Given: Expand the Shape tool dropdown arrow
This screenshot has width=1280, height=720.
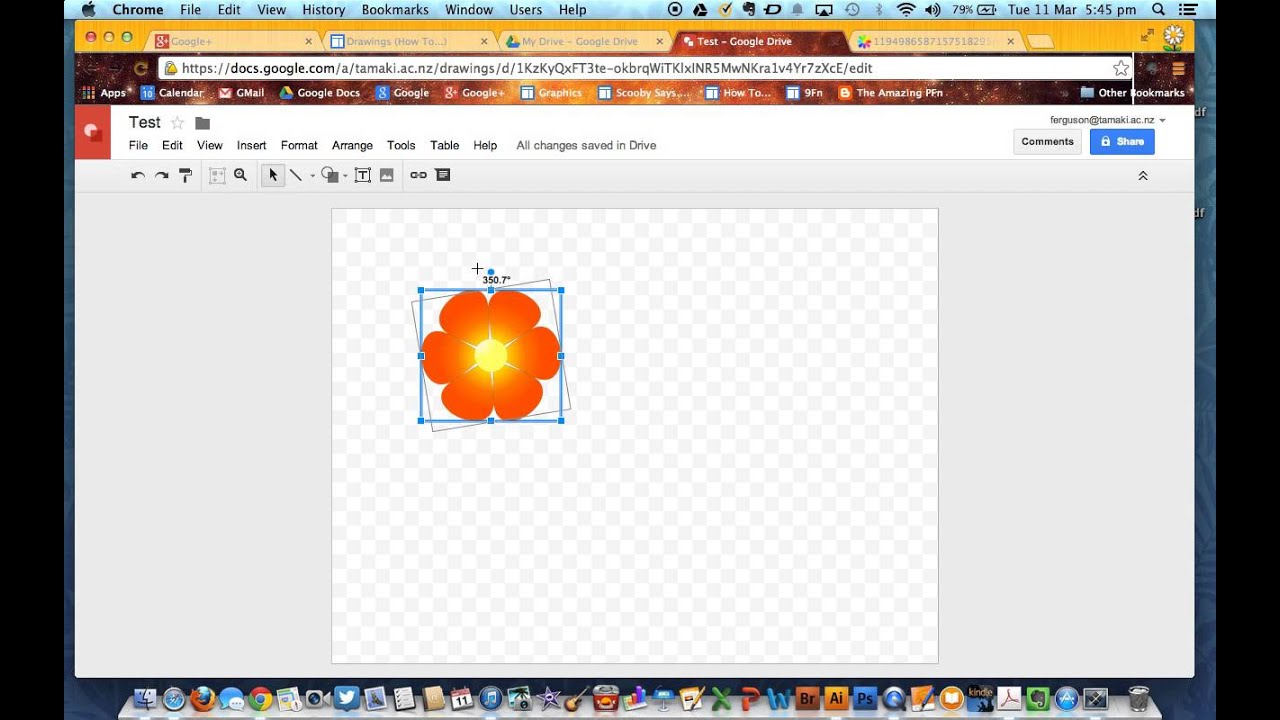Looking at the screenshot, I should click(x=345, y=176).
